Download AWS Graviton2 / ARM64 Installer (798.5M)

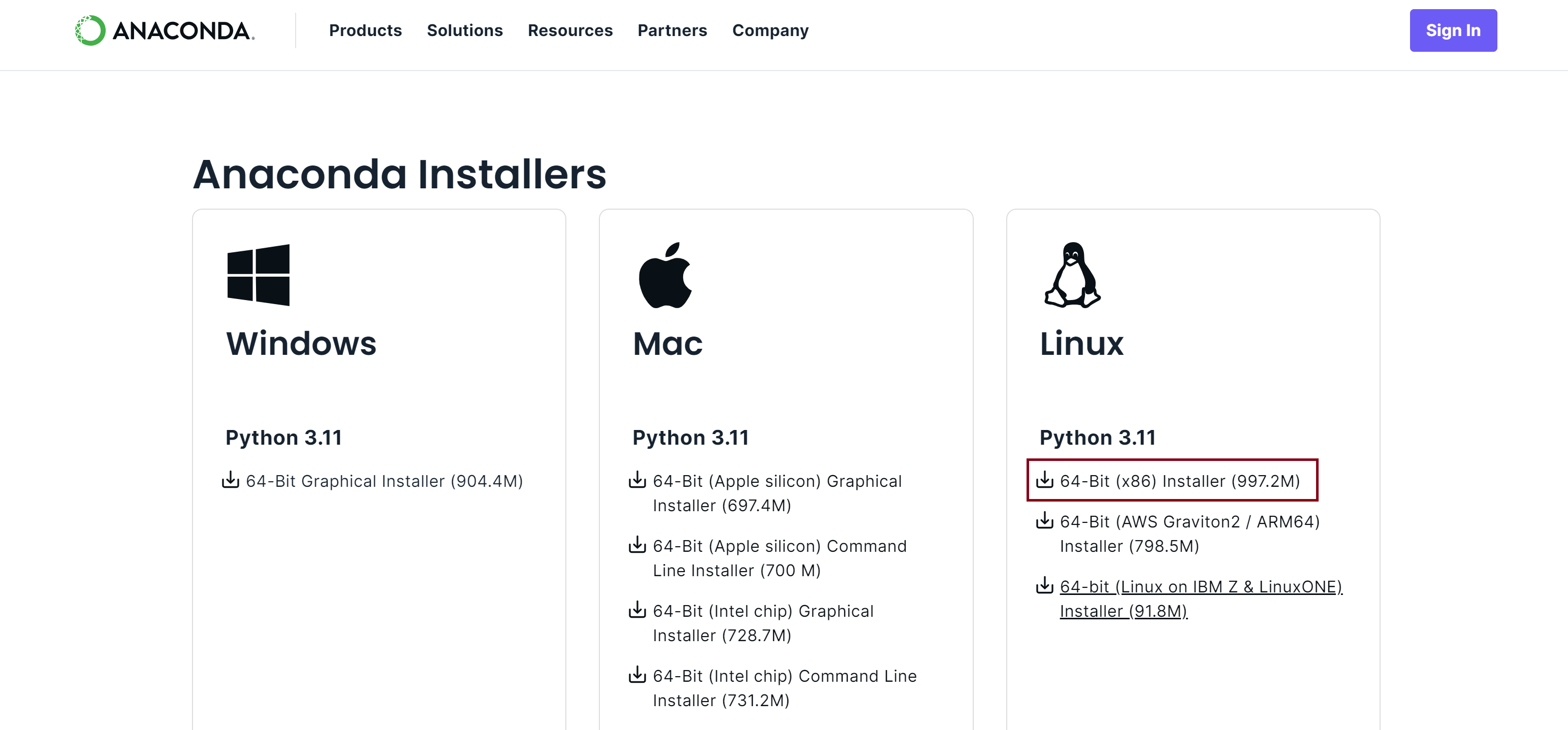pyautogui.click(x=1190, y=534)
